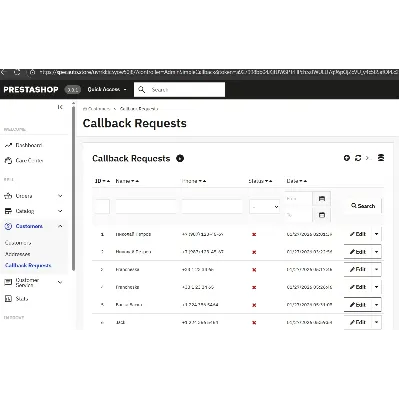Viewport: 400px width, 400px height.
Task: Click the browser address bar URL
Action: pyautogui.click(x=218, y=72)
